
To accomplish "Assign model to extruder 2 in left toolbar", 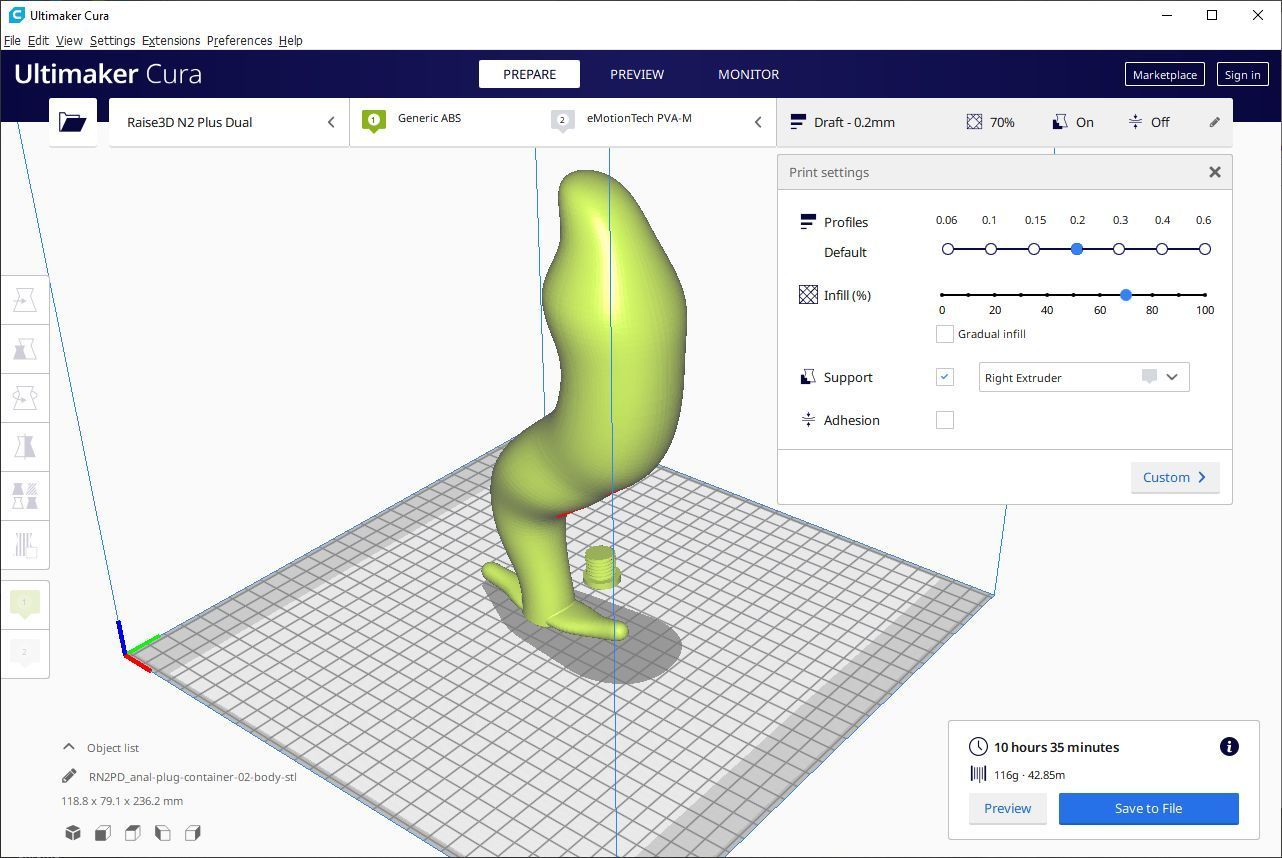I will click(x=25, y=653).
